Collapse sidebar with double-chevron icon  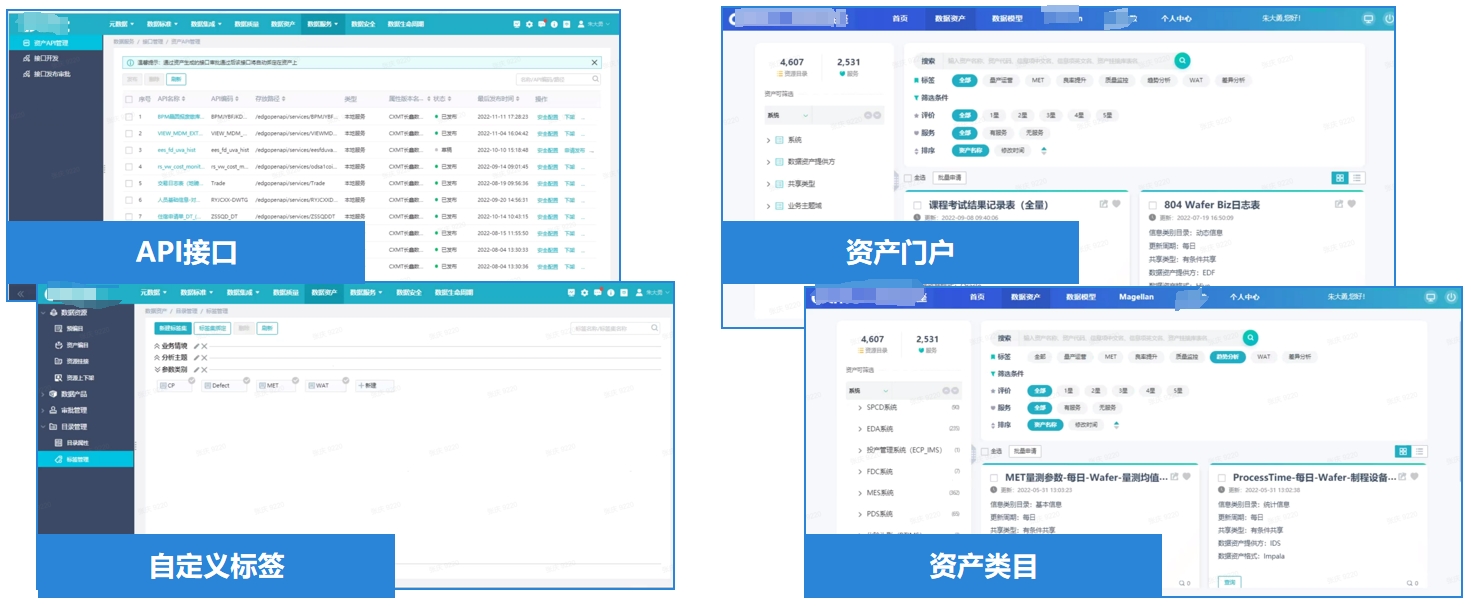coord(21,293)
